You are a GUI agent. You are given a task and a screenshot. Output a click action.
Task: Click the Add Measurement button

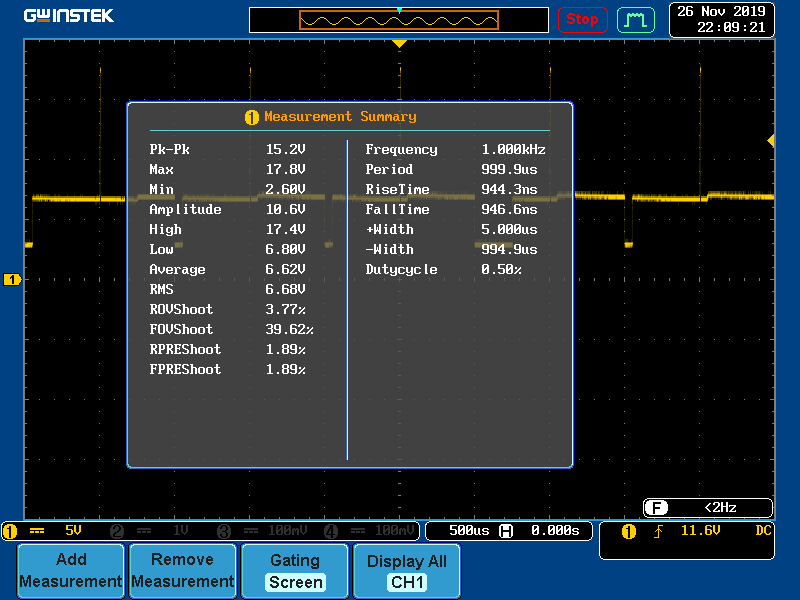(x=71, y=570)
